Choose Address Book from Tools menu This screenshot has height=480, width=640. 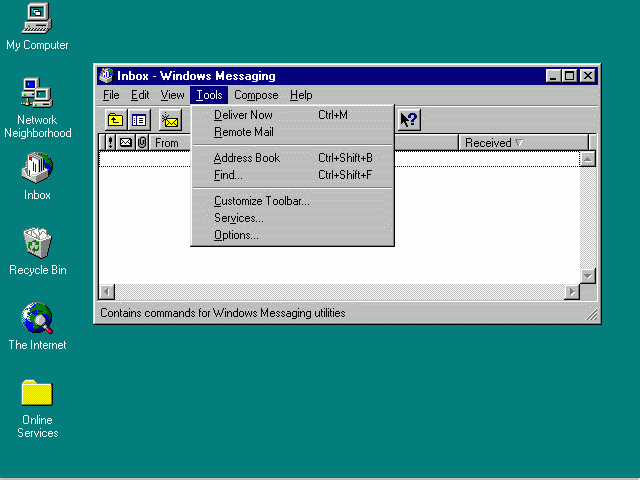292,158
